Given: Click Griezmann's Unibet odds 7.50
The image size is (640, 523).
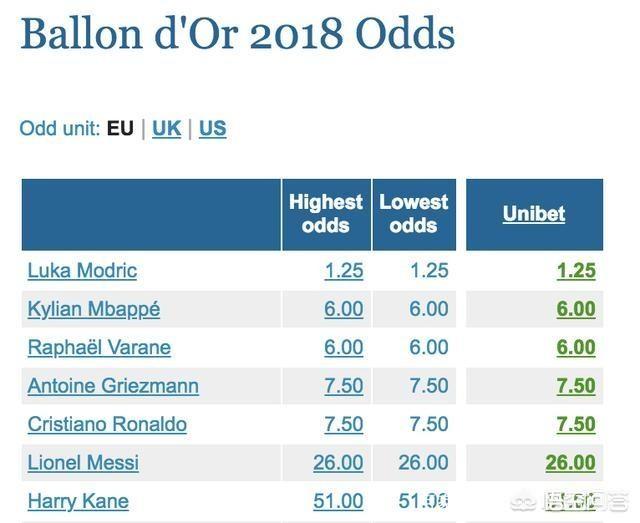Looking at the screenshot, I should pyautogui.click(x=575, y=386).
